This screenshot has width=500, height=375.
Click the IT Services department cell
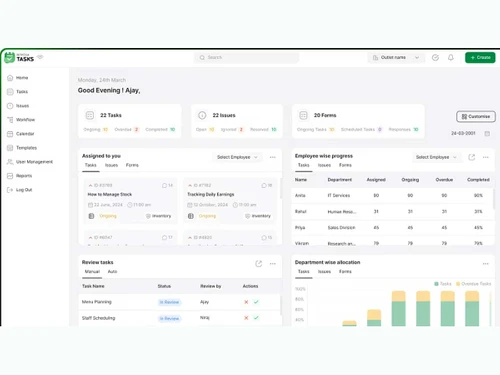coord(339,195)
